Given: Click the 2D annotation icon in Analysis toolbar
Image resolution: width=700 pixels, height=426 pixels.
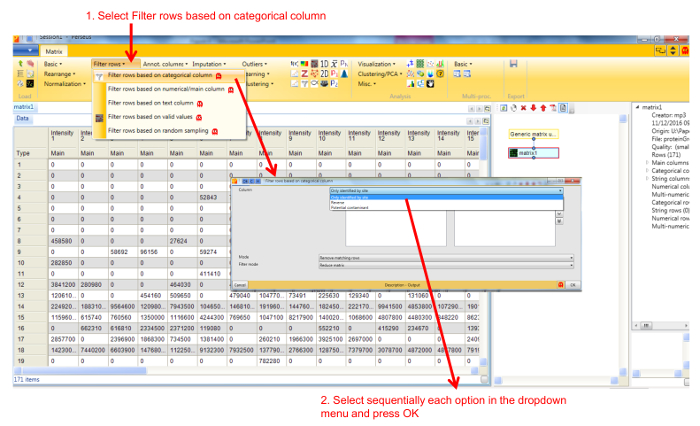Looking at the screenshot, I should 325,74.
